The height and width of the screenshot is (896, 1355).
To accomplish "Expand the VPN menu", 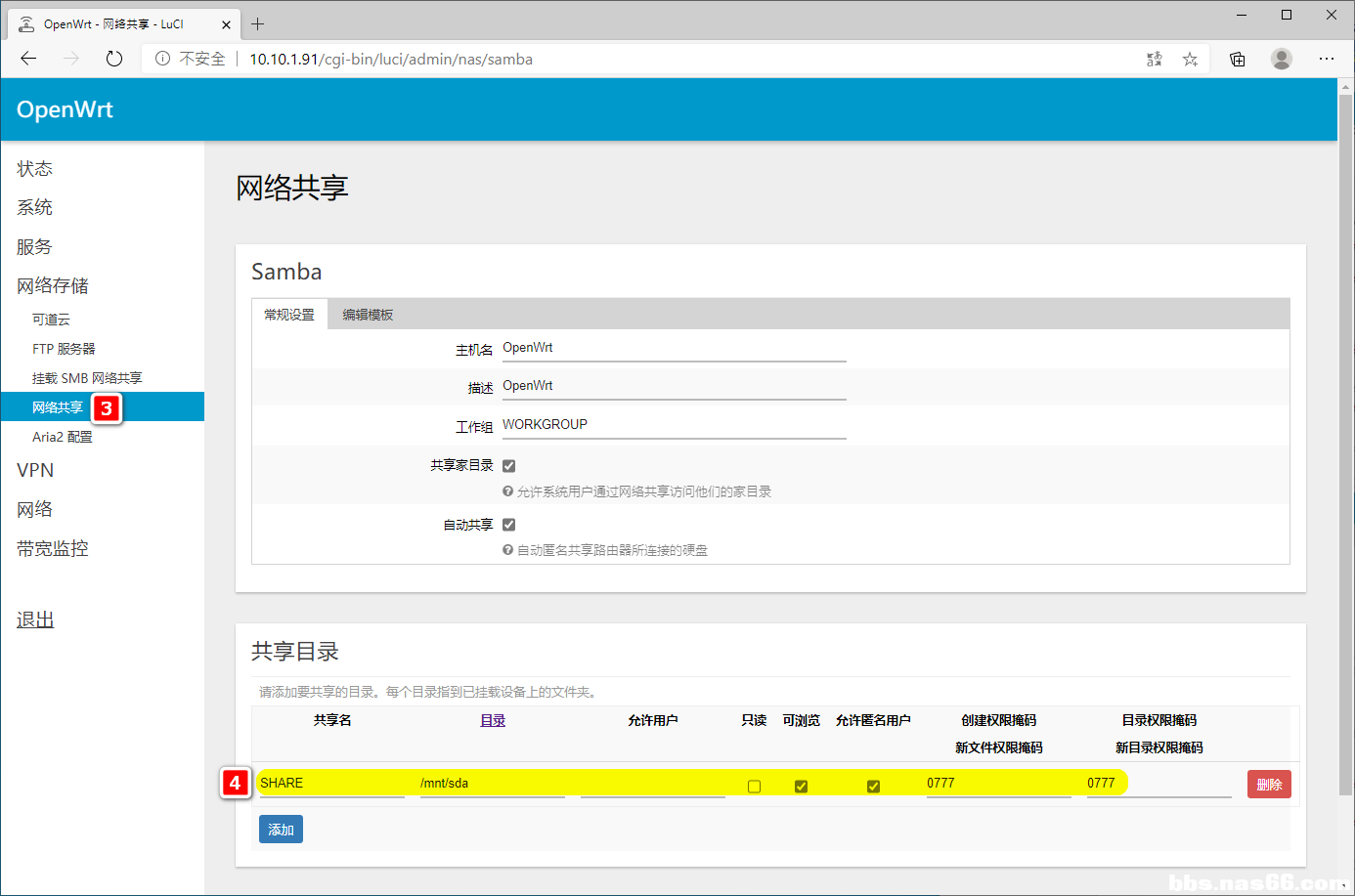I will click(x=35, y=470).
